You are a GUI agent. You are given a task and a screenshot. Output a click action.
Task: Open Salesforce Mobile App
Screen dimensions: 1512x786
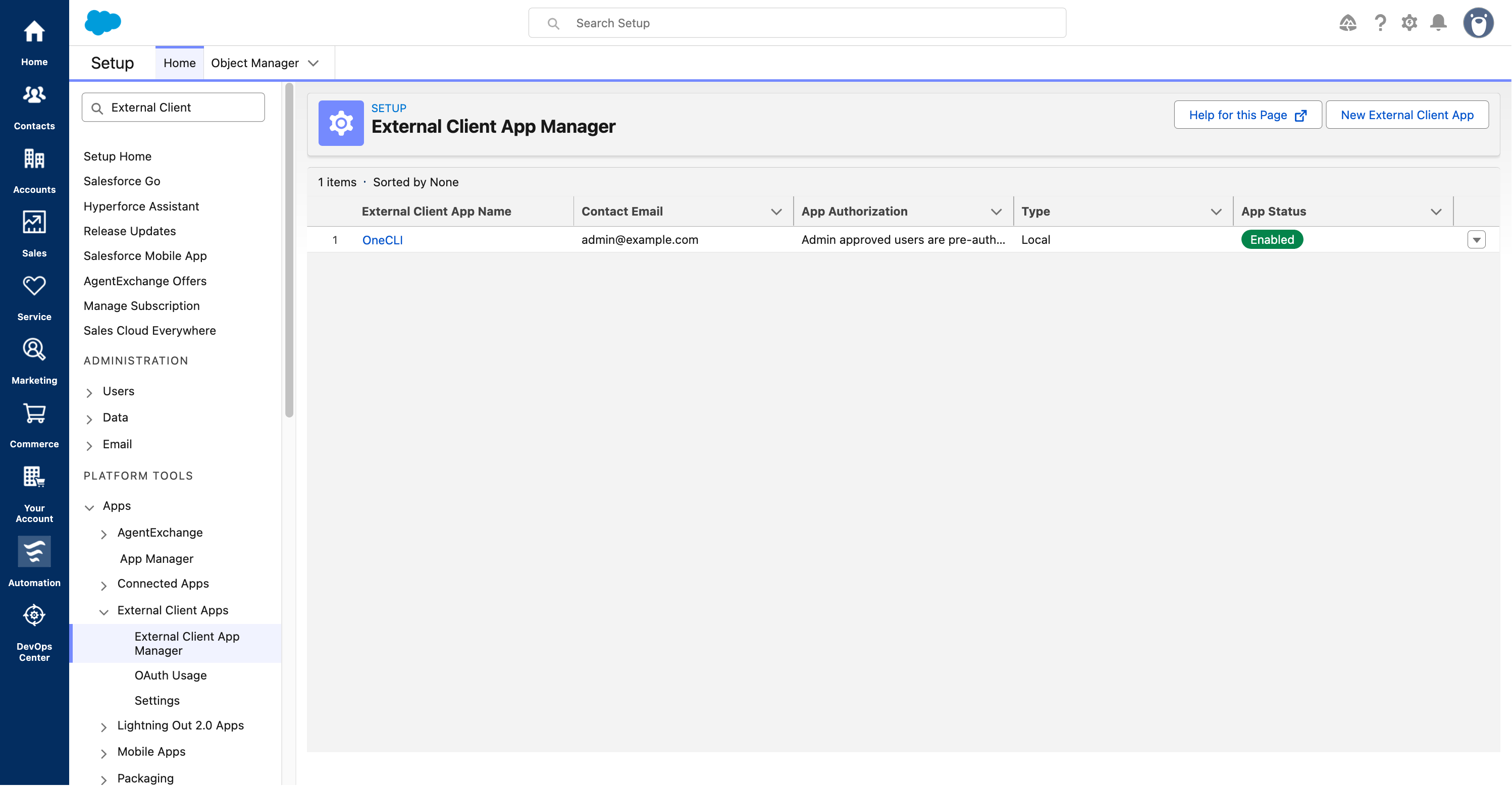click(145, 255)
